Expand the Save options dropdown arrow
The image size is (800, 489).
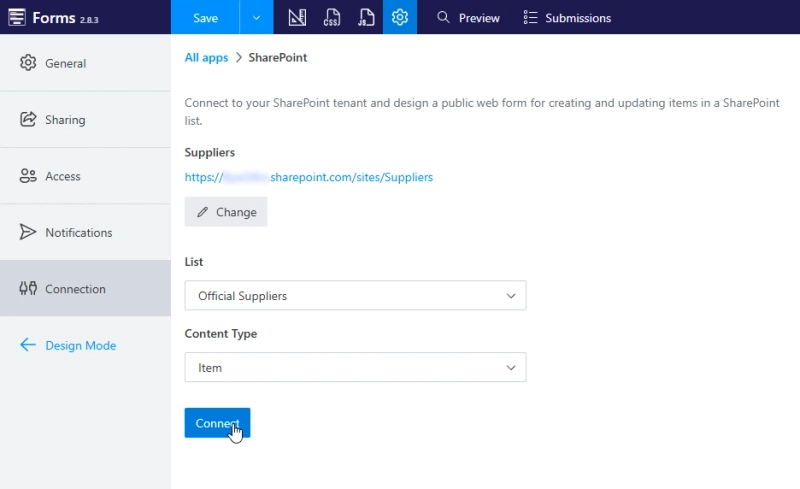pos(257,17)
